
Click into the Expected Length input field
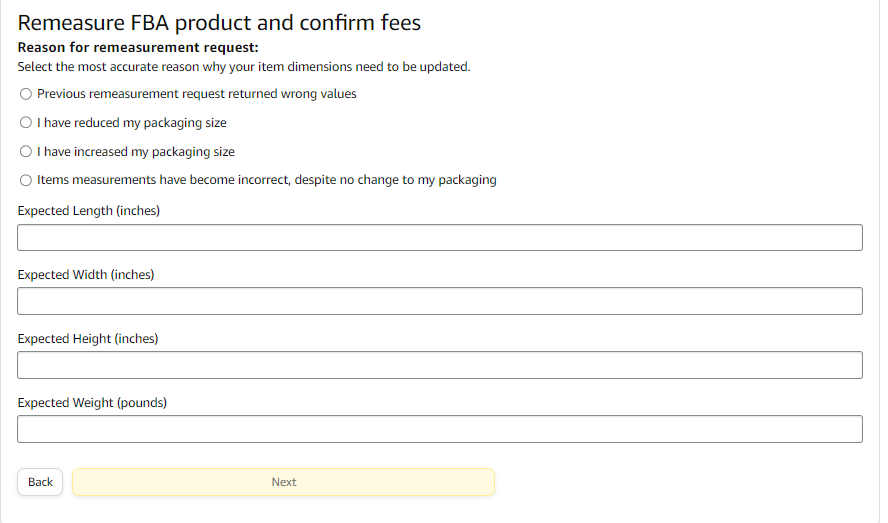[x=440, y=238]
